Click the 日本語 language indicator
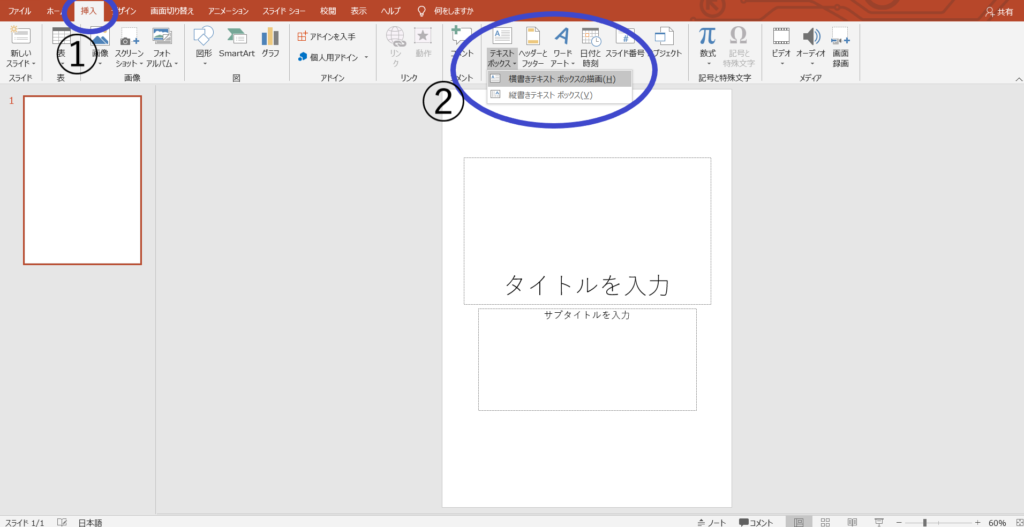1024x527 pixels. click(x=90, y=522)
